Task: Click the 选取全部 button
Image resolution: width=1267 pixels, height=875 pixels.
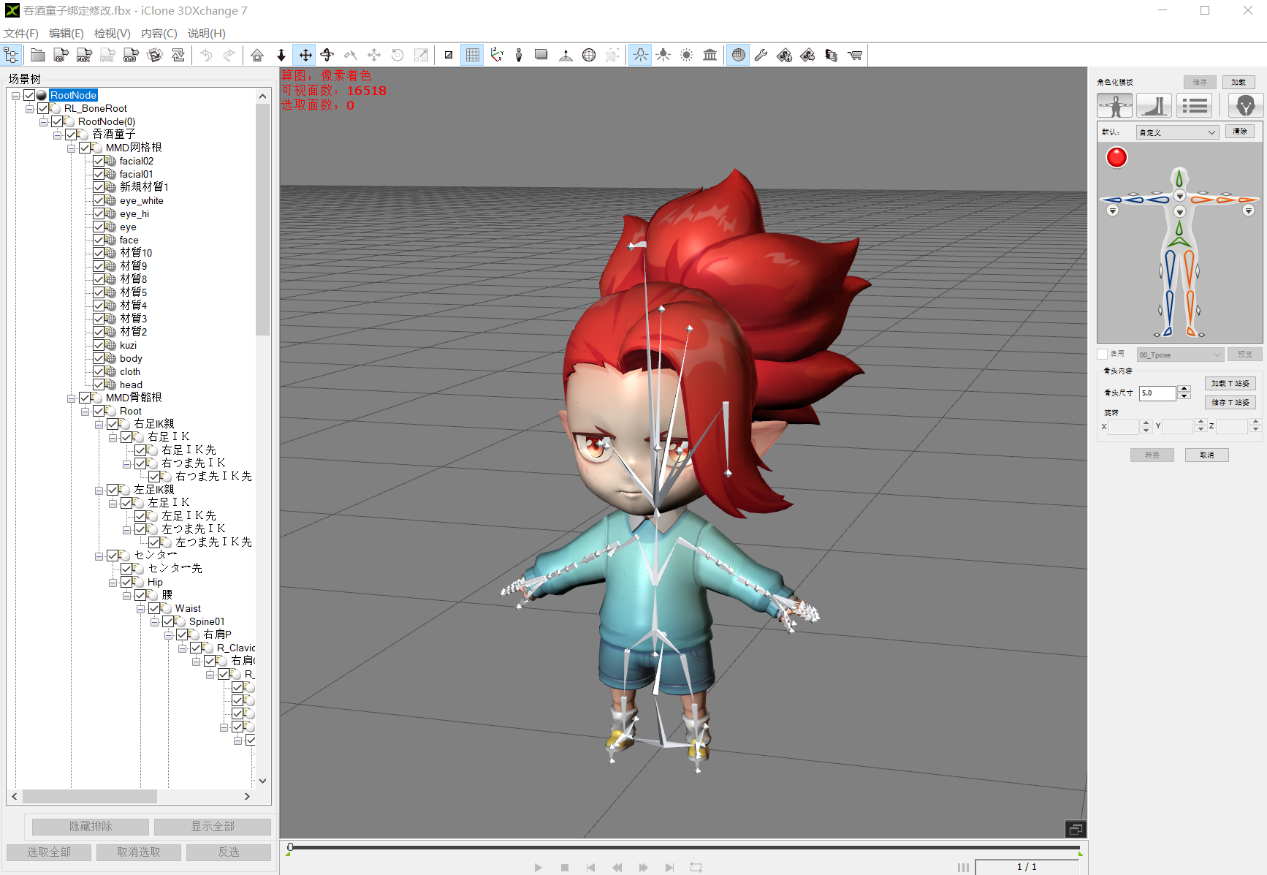Action: [x=49, y=852]
